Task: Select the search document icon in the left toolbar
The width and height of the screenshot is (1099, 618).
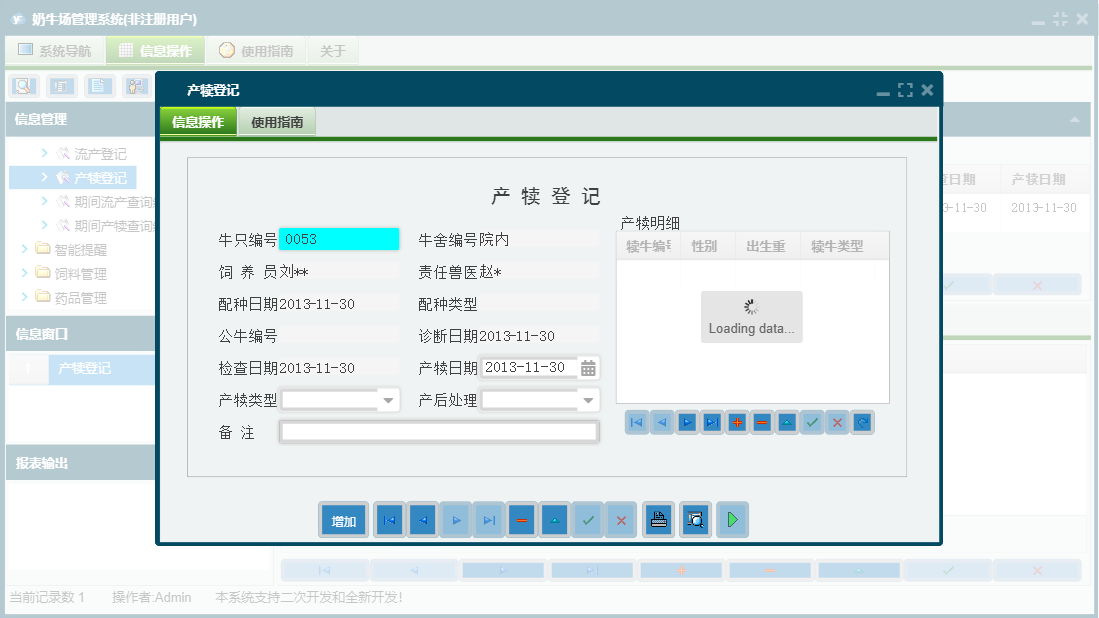Action: [x=24, y=85]
